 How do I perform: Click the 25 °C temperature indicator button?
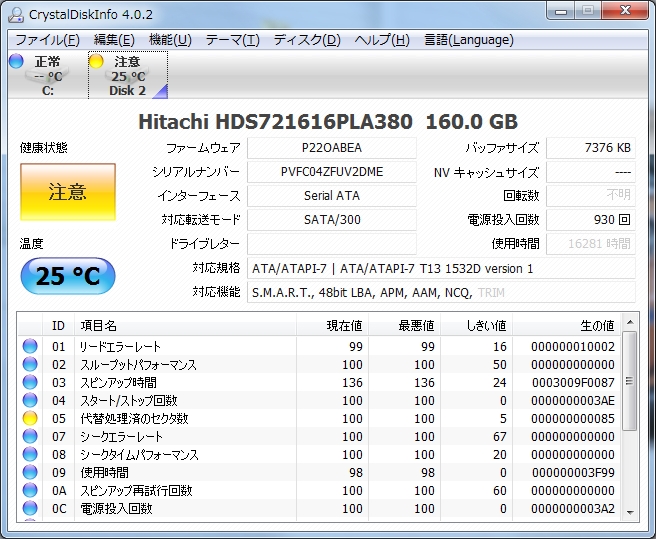[68, 276]
